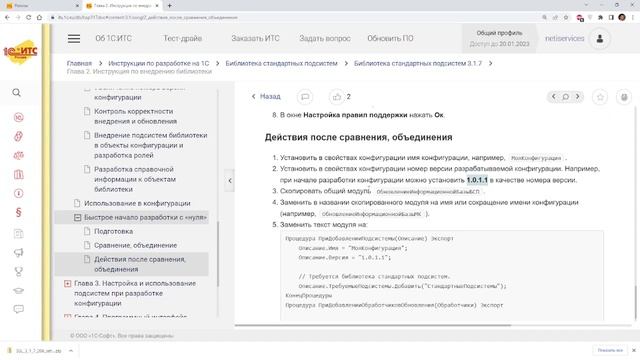Open 'Об 1С:ИТС' menu item
Viewport: 640px width, 360px height.
(113, 38)
